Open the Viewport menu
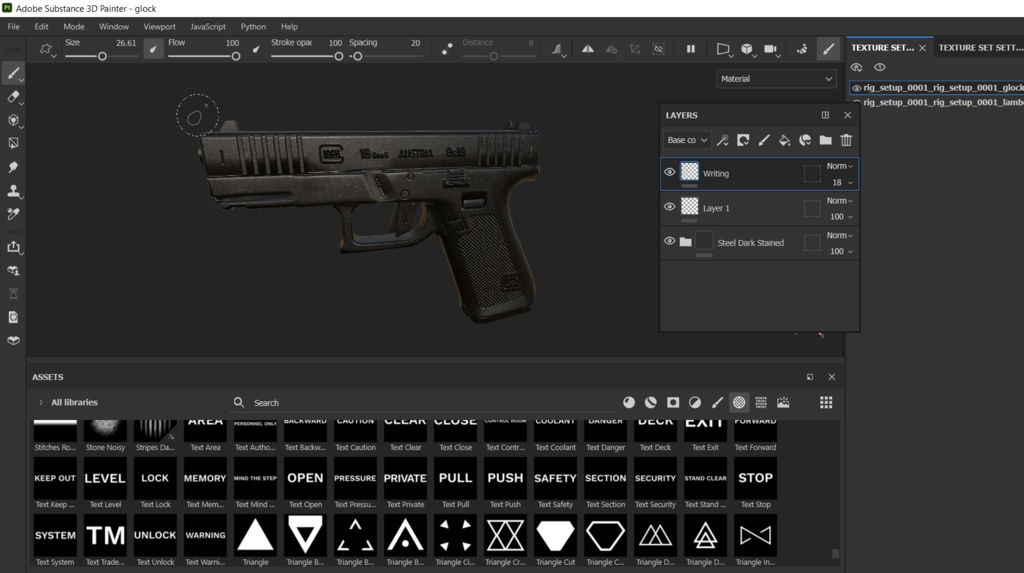The image size is (1024, 573). (x=159, y=27)
